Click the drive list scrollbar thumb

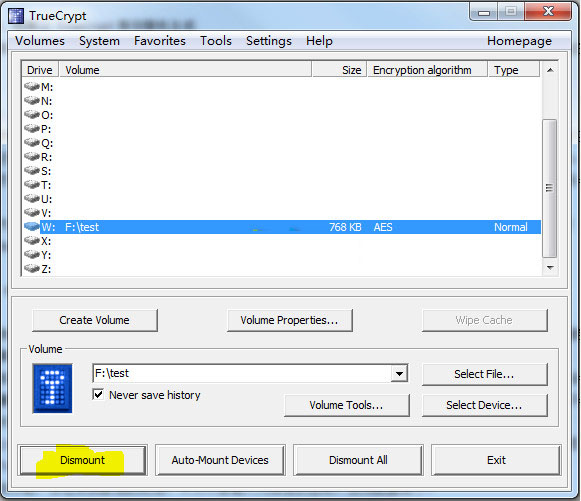click(550, 188)
